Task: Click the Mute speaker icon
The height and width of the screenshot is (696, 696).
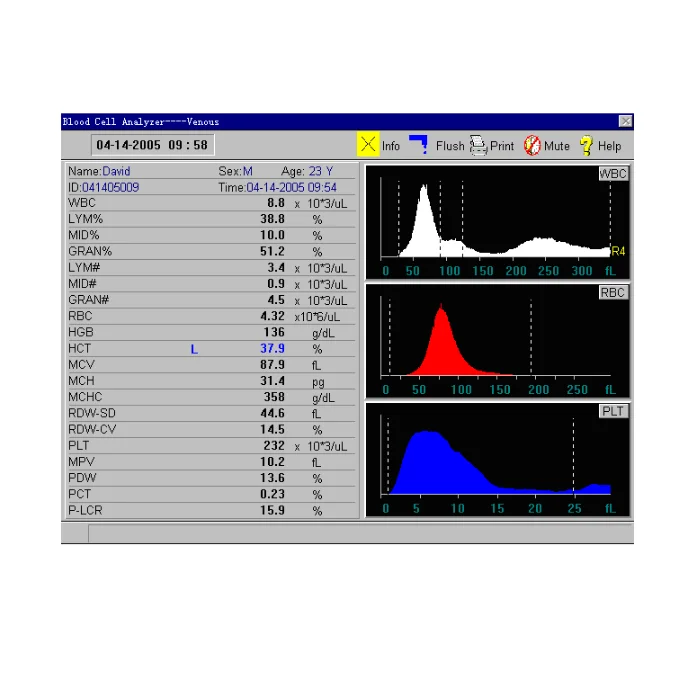Action: tap(532, 146)
